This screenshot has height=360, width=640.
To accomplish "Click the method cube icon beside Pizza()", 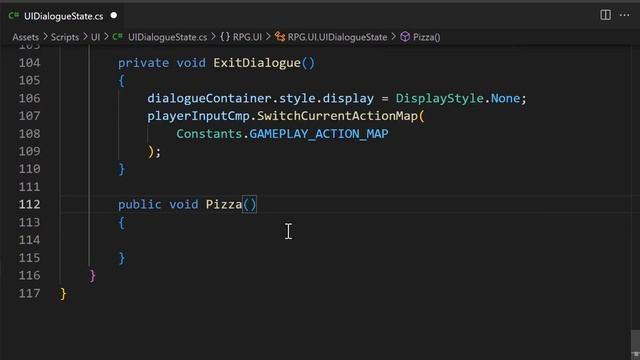I will tap(405, 37).
